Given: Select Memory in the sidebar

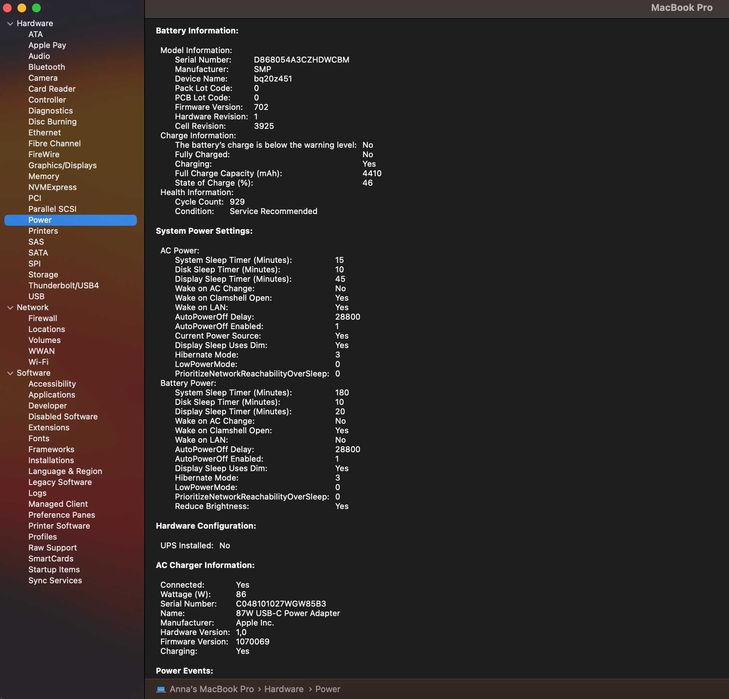Looking at the screenshot, I should (44, 176).
